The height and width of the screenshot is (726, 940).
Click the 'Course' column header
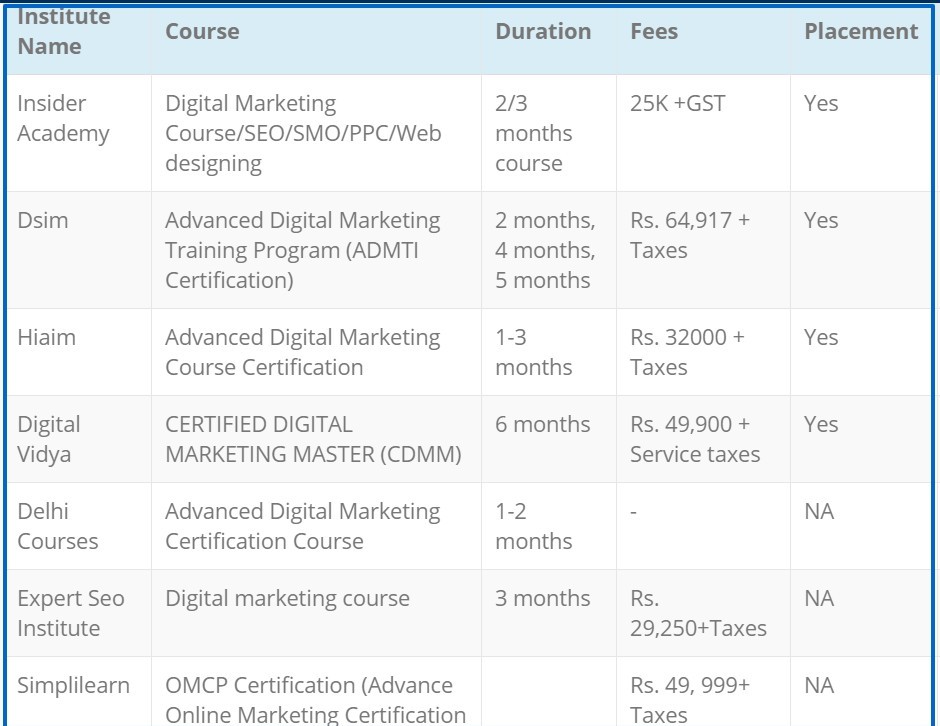(317, 40)
